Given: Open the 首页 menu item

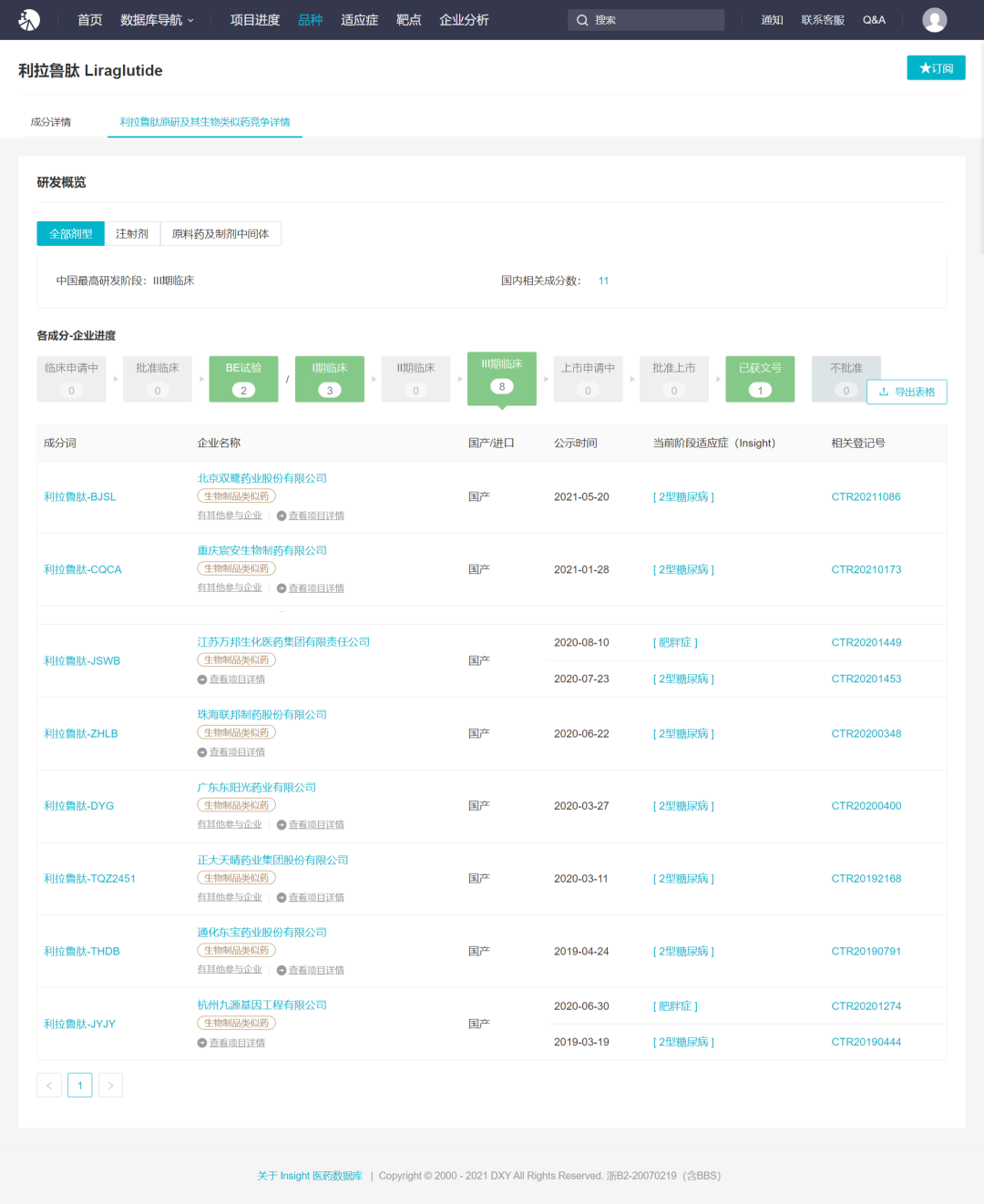Looking at the screenshot, I should tap(89, 20).
